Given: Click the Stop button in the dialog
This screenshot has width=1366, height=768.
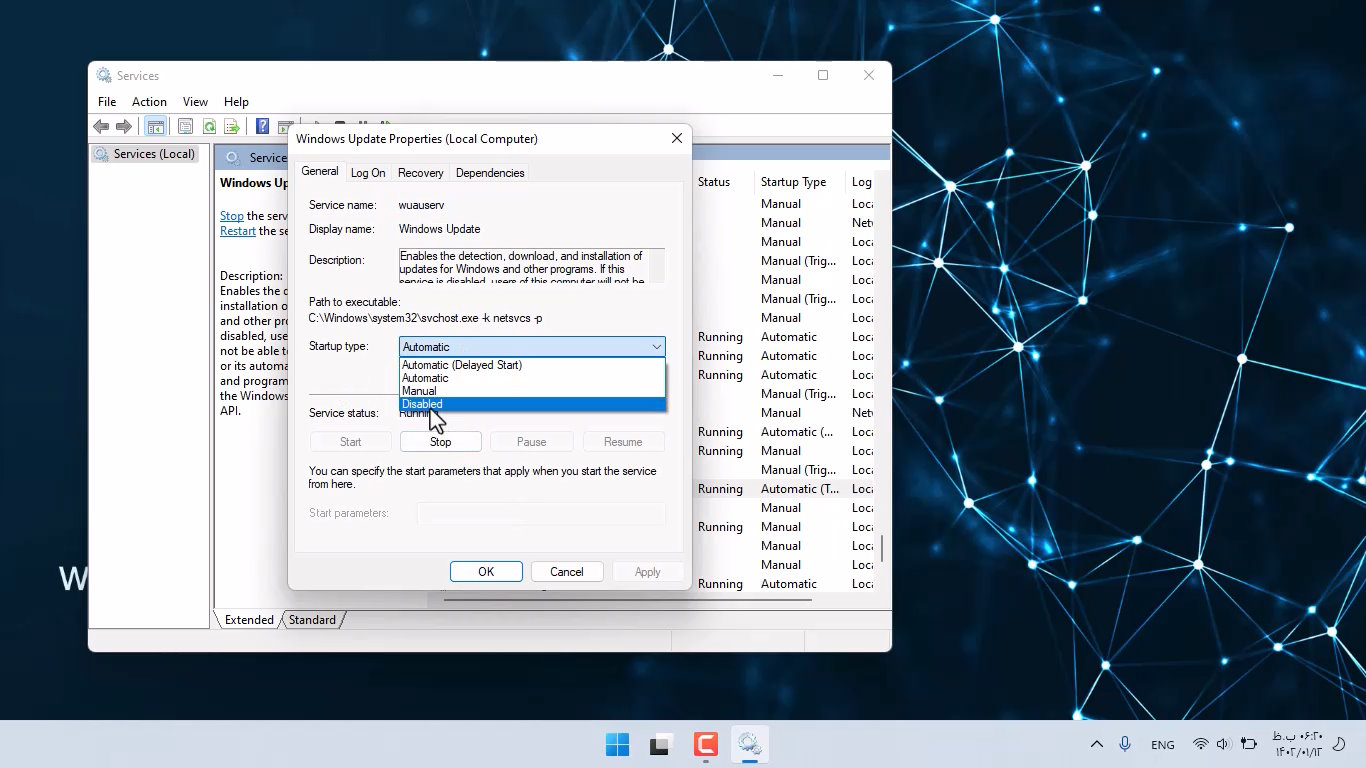Looking at the screenshot, I should pyautogui.click(x=441, y=442).
